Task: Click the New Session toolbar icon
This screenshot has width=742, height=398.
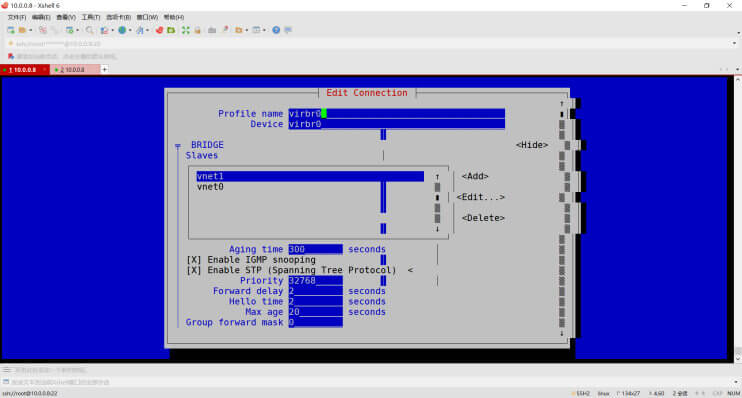Action: pyautogui.click(x=10, y=30)
